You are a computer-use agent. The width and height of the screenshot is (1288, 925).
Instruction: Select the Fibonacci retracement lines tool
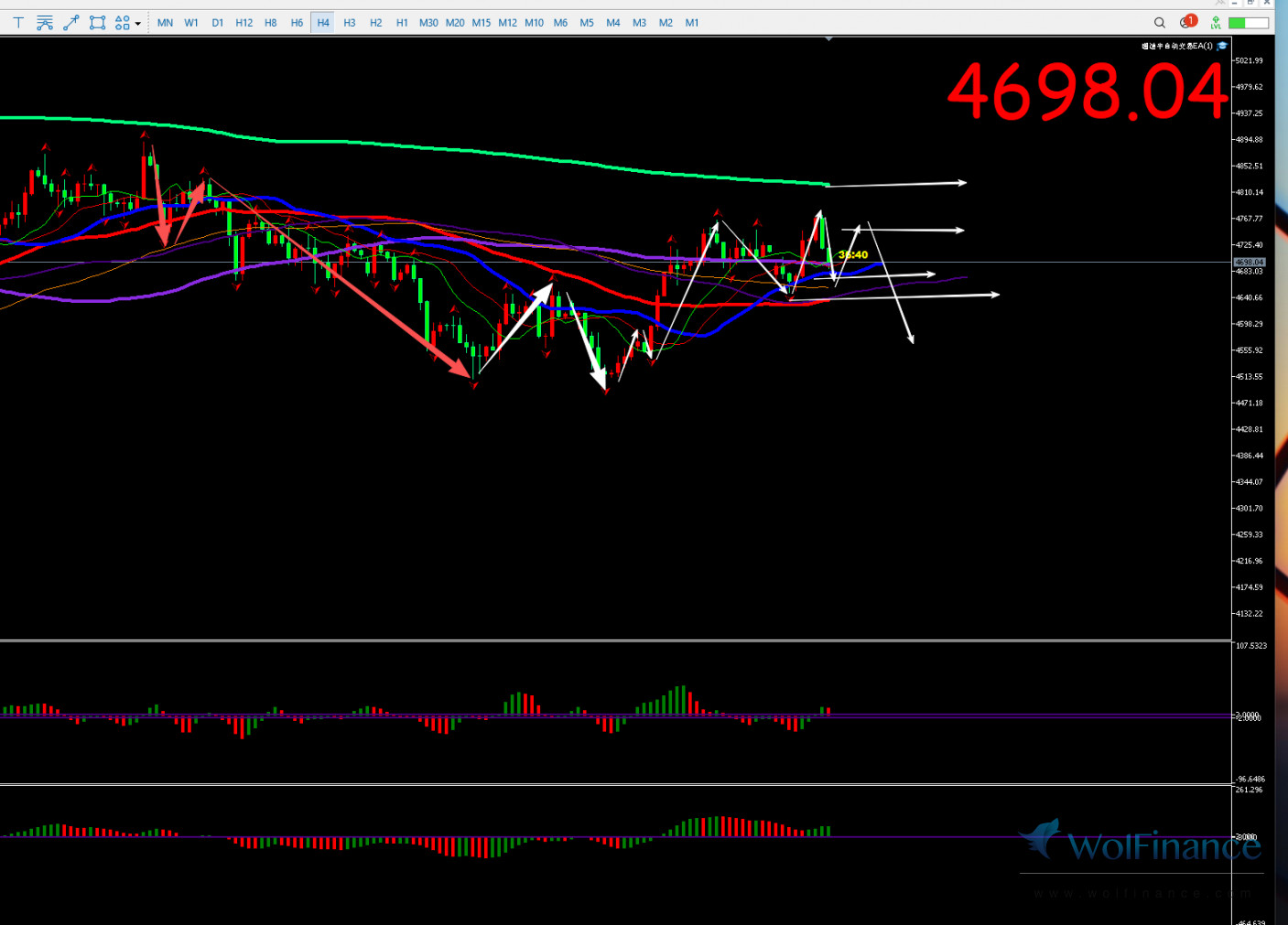coord(45,23)
